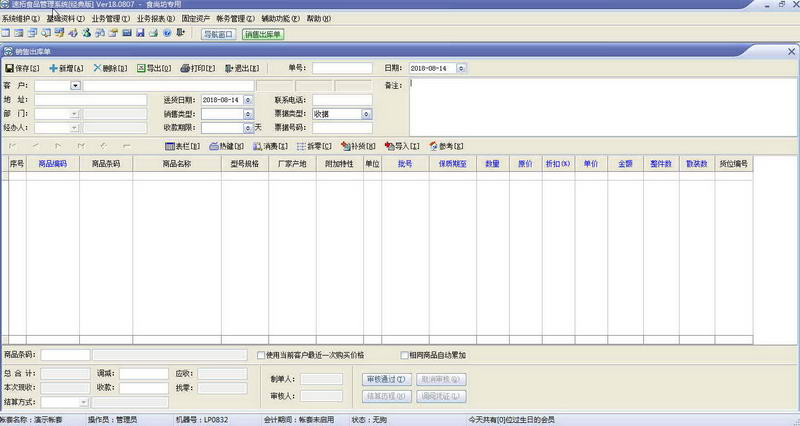
Task: Open the 基础资料 menu
Action: 65,18
